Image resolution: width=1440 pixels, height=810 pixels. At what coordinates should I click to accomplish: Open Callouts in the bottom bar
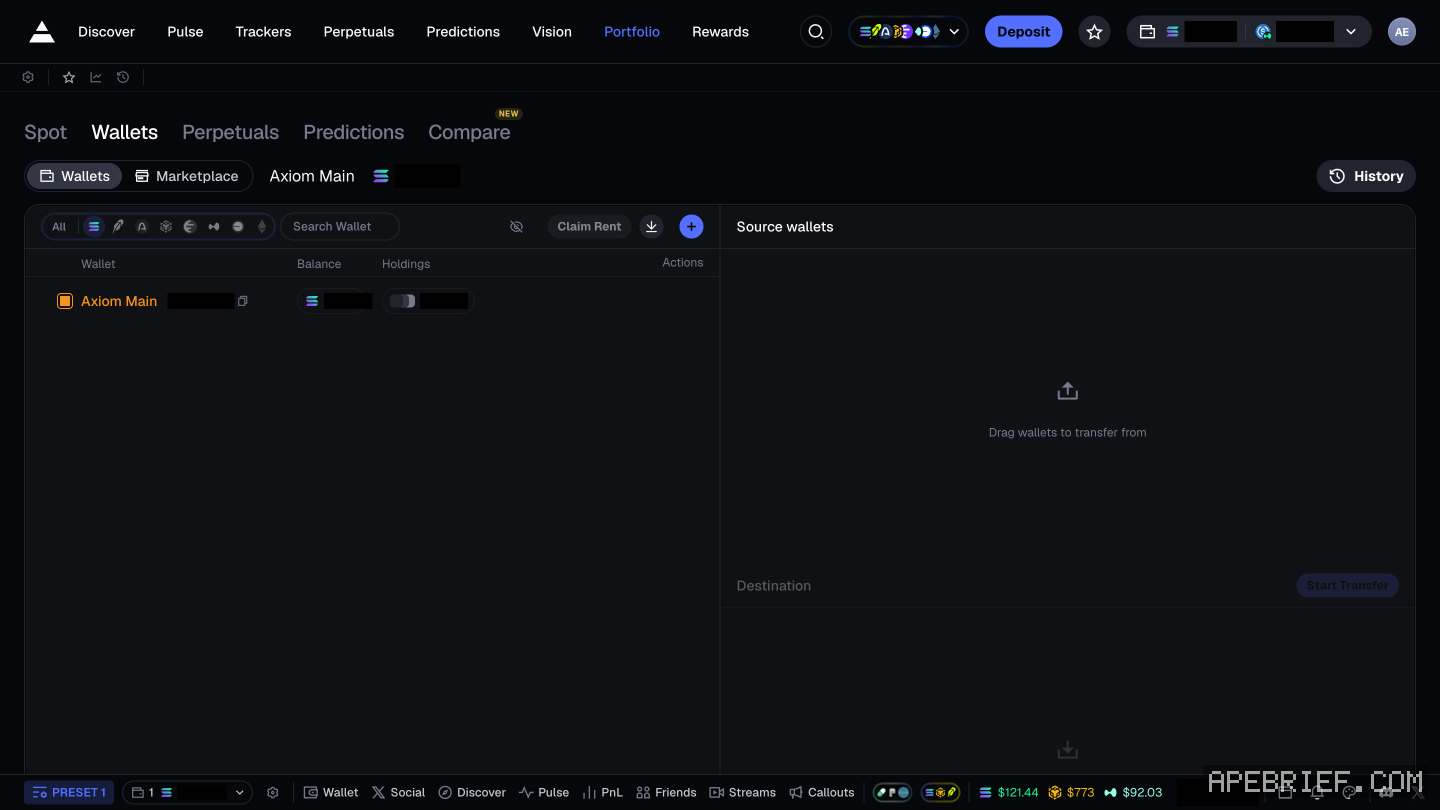(821, 792)
